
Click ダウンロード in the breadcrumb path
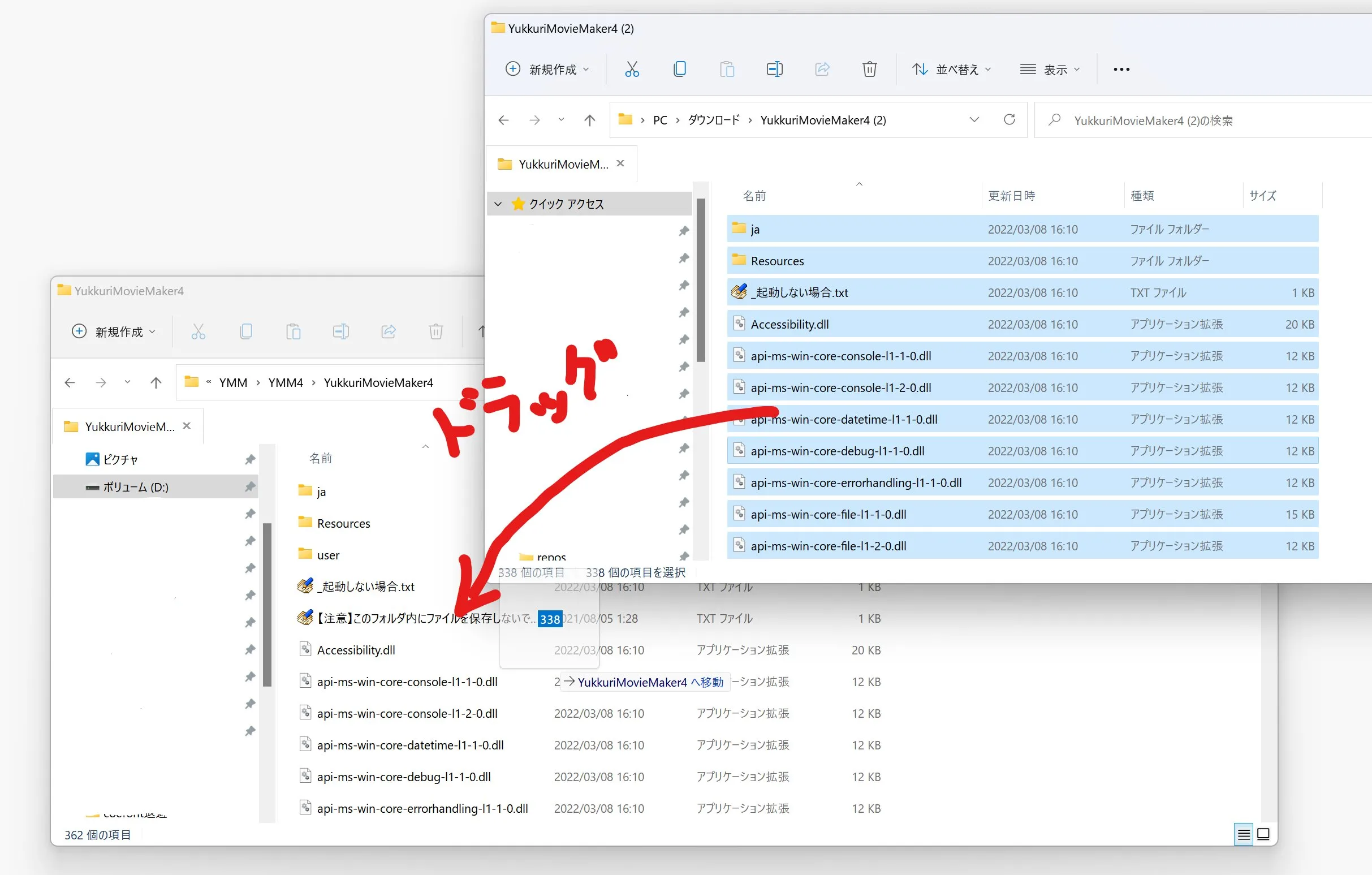713,120
